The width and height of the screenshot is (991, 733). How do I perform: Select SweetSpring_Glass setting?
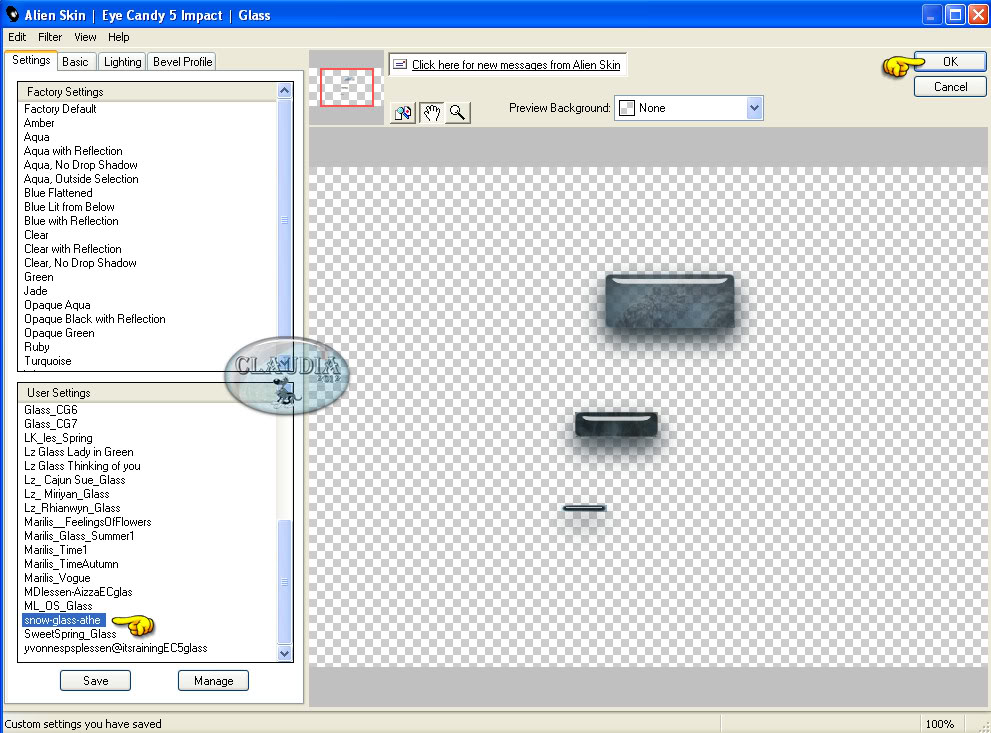tap(70, 634)
